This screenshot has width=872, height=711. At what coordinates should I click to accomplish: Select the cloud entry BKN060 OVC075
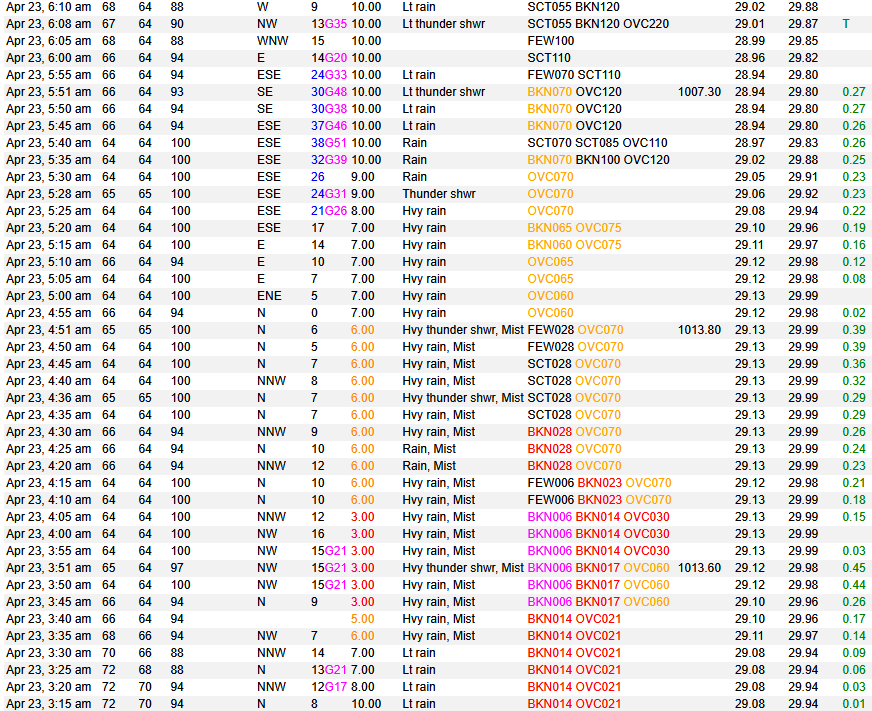tap(574, 245)
